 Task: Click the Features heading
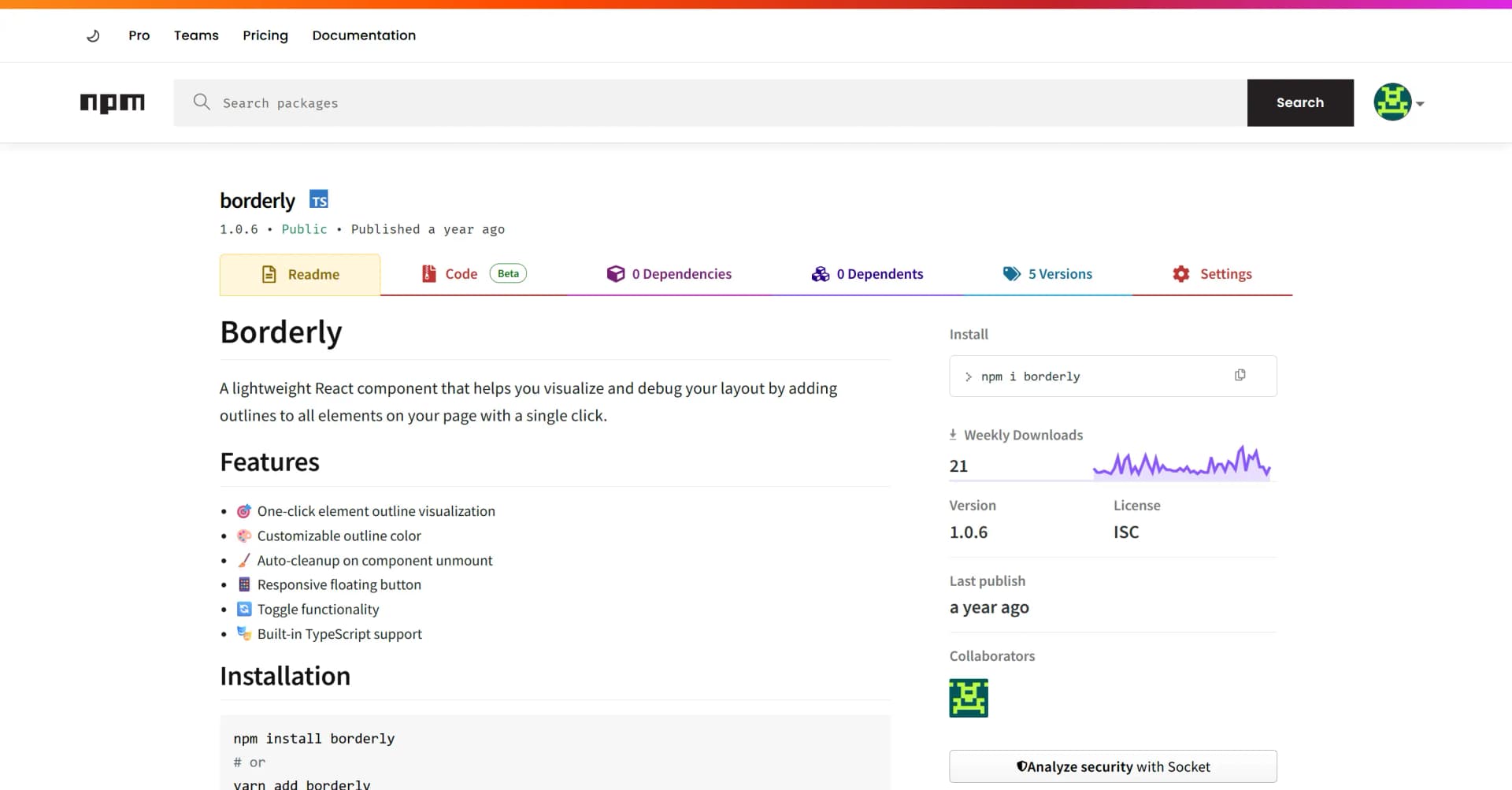(270, 462)
